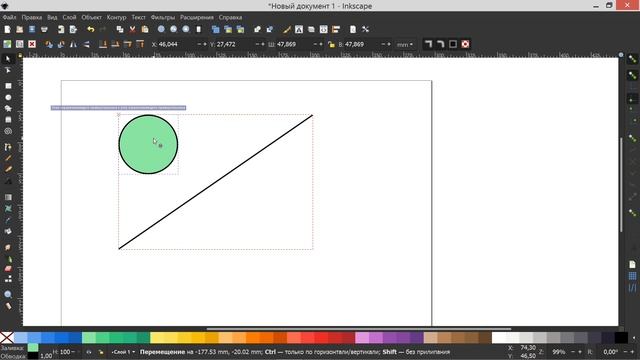Screen dimensions: 640x360
Task: Select the Ellipse tool
Action: [8, 98]
